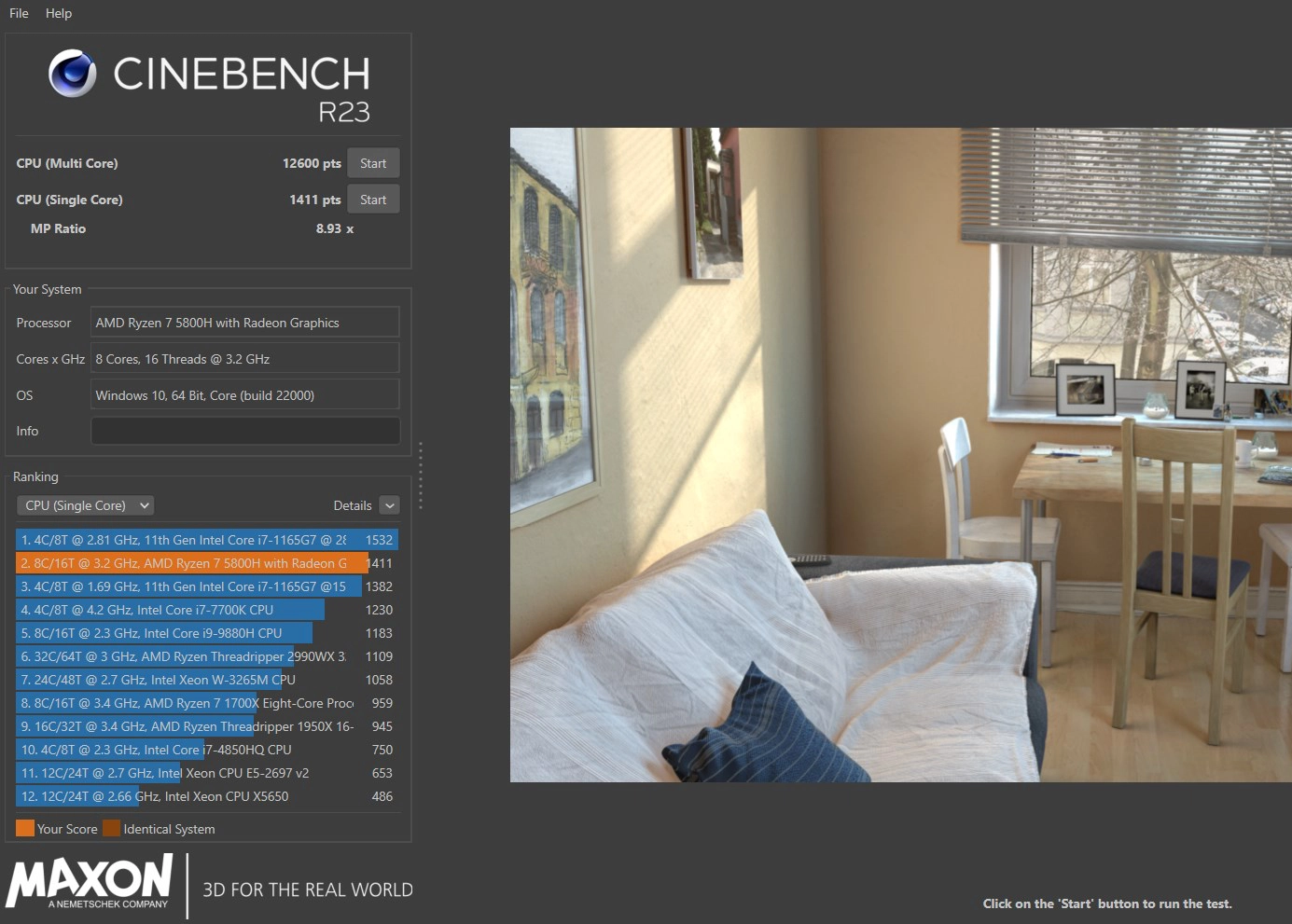Open the CPU (Single Core) ranking dropdown
The width and height of the screenshot is (1292, 924).
[84, 504]
